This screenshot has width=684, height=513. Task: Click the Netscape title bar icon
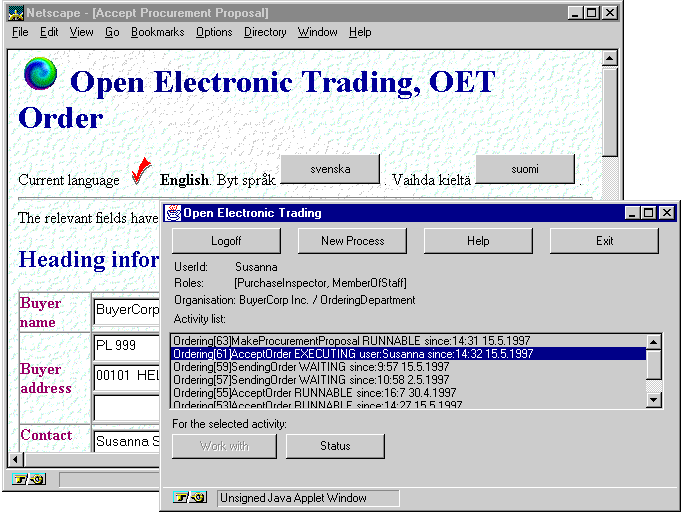pyautogui.click(x=16, y=13)
